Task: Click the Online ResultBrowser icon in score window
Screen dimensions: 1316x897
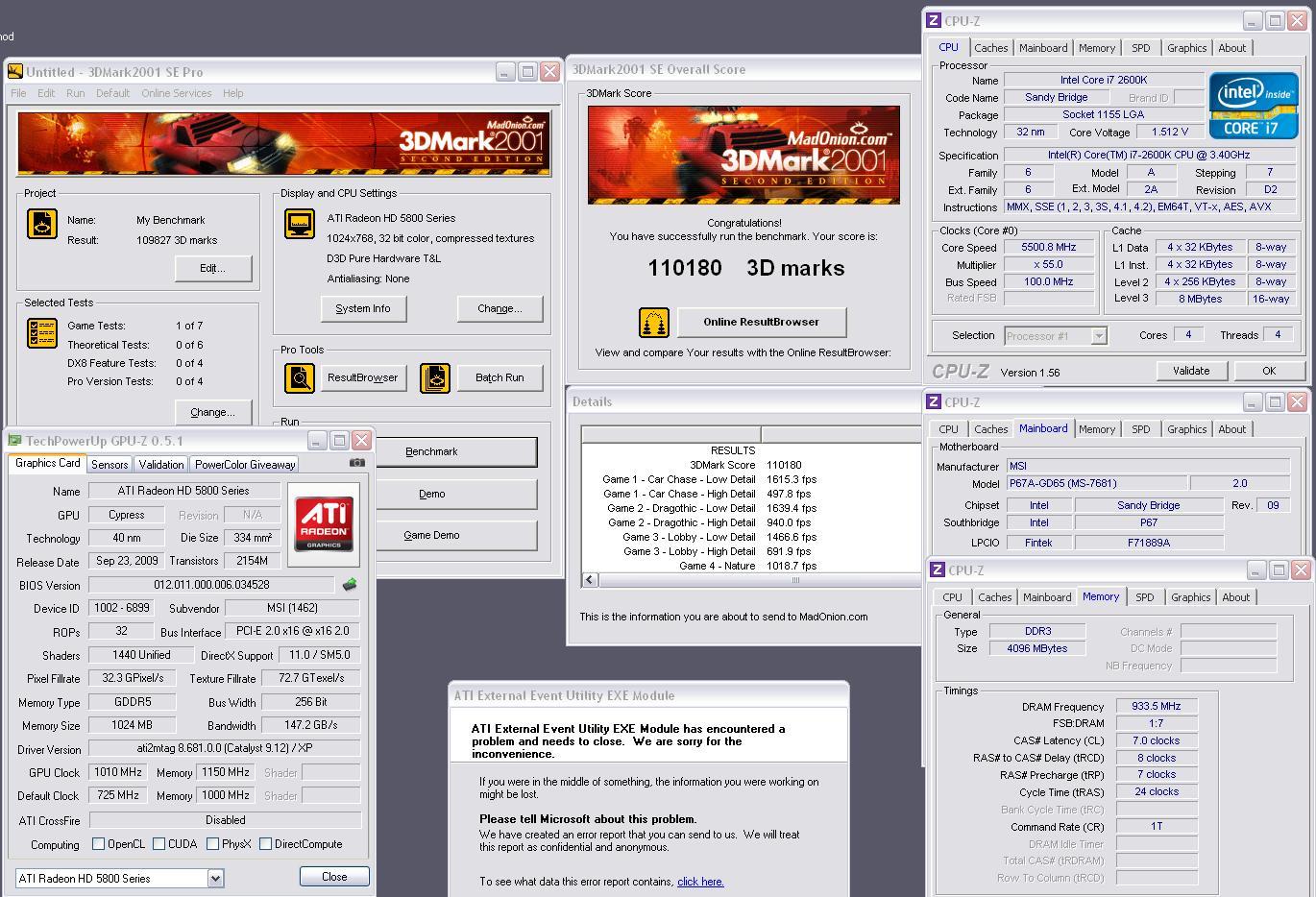Action: tap(654, 323)
